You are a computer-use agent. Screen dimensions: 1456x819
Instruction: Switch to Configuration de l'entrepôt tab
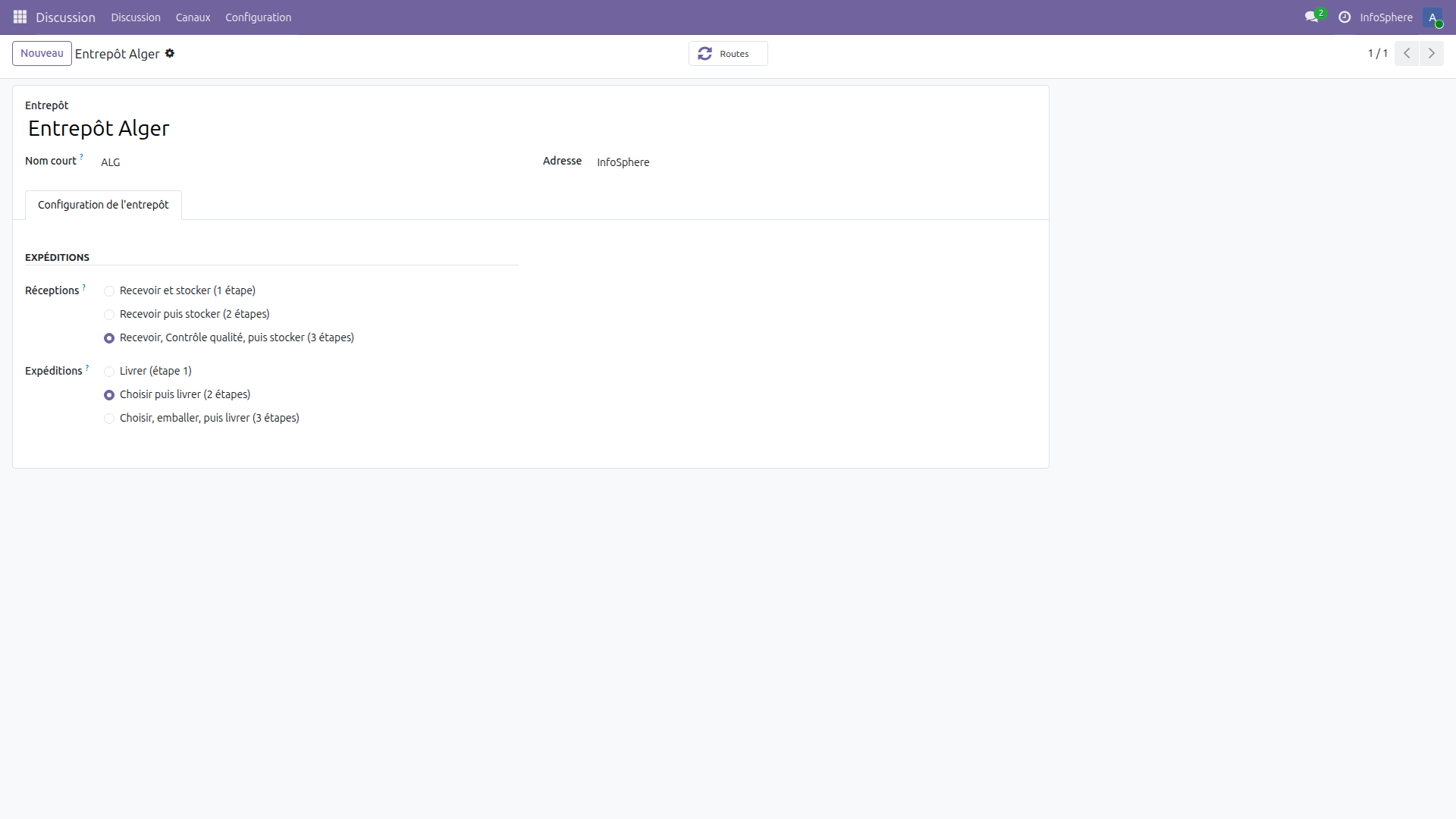(x=103, y=205)
